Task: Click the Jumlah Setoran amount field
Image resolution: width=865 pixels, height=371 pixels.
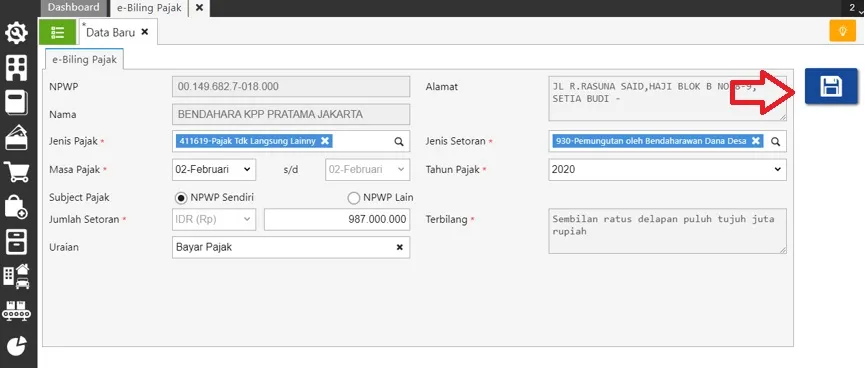Action: pos(337,219)
